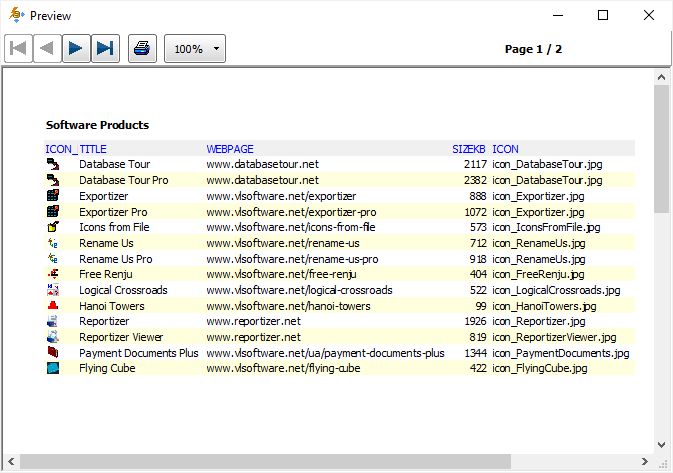Select the title Icons from File
This screenshot has width=673, height=473.
(x=114, y=227)
